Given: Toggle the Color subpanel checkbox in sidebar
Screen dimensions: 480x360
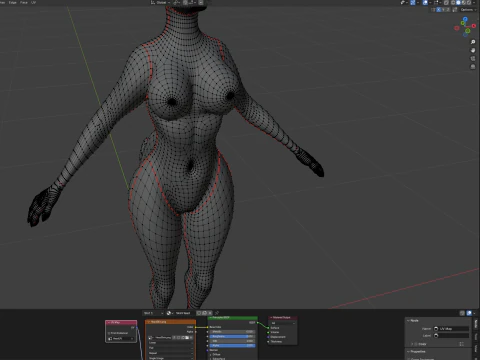Looking at the screenshot, I should (416, 344).
